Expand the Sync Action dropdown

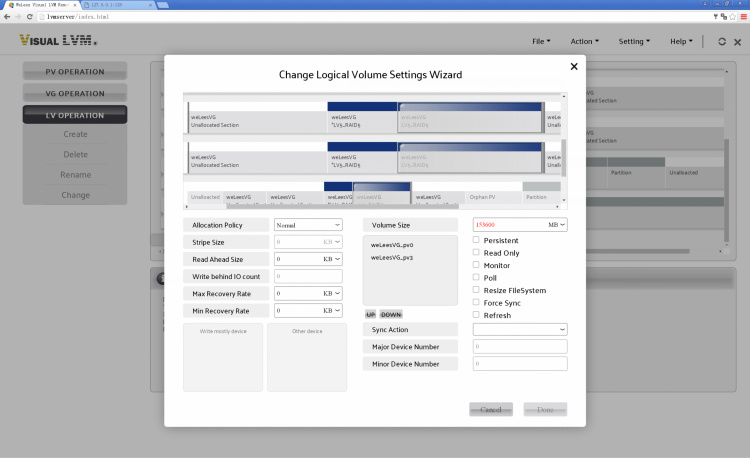point(519,329)
